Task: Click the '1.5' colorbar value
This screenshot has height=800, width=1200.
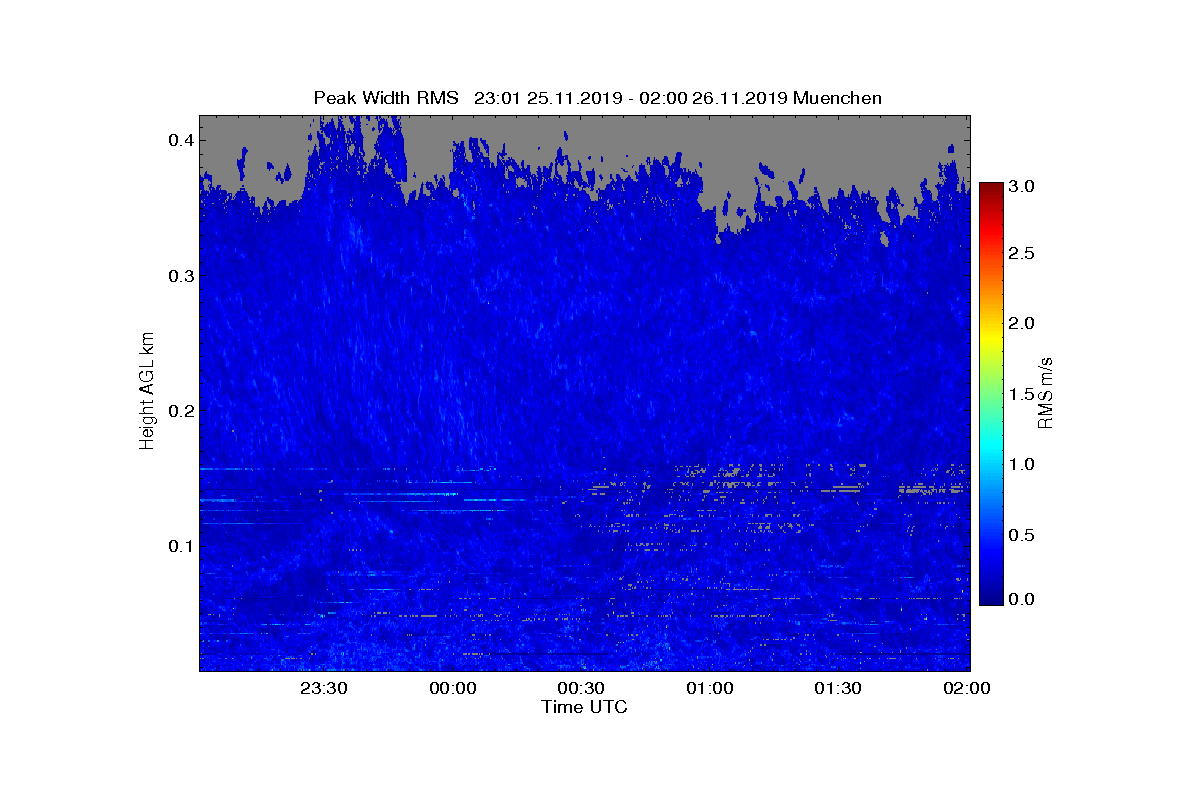Action: click(1022, 394)
